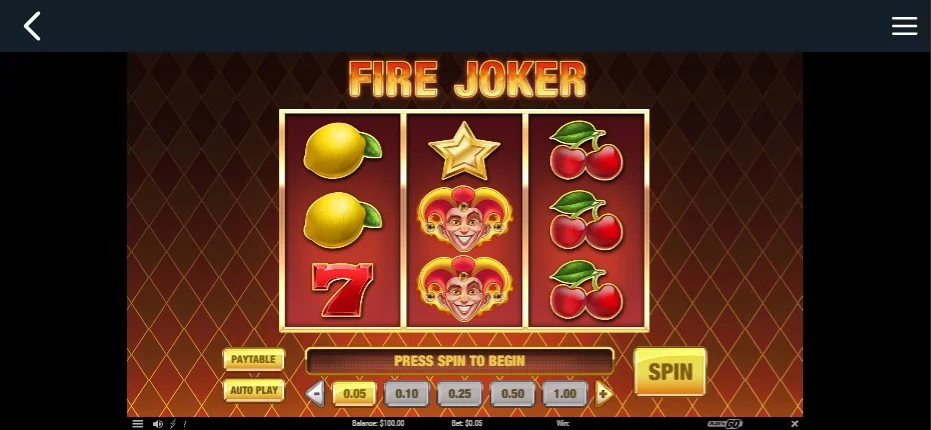Close the game with the bottom-right X
This screenshot has width=931, height=430.
794,423
